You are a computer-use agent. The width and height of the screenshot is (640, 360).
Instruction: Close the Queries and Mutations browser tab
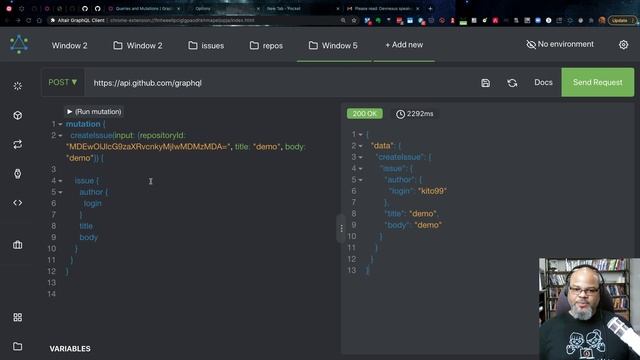(x=178, y=9)
